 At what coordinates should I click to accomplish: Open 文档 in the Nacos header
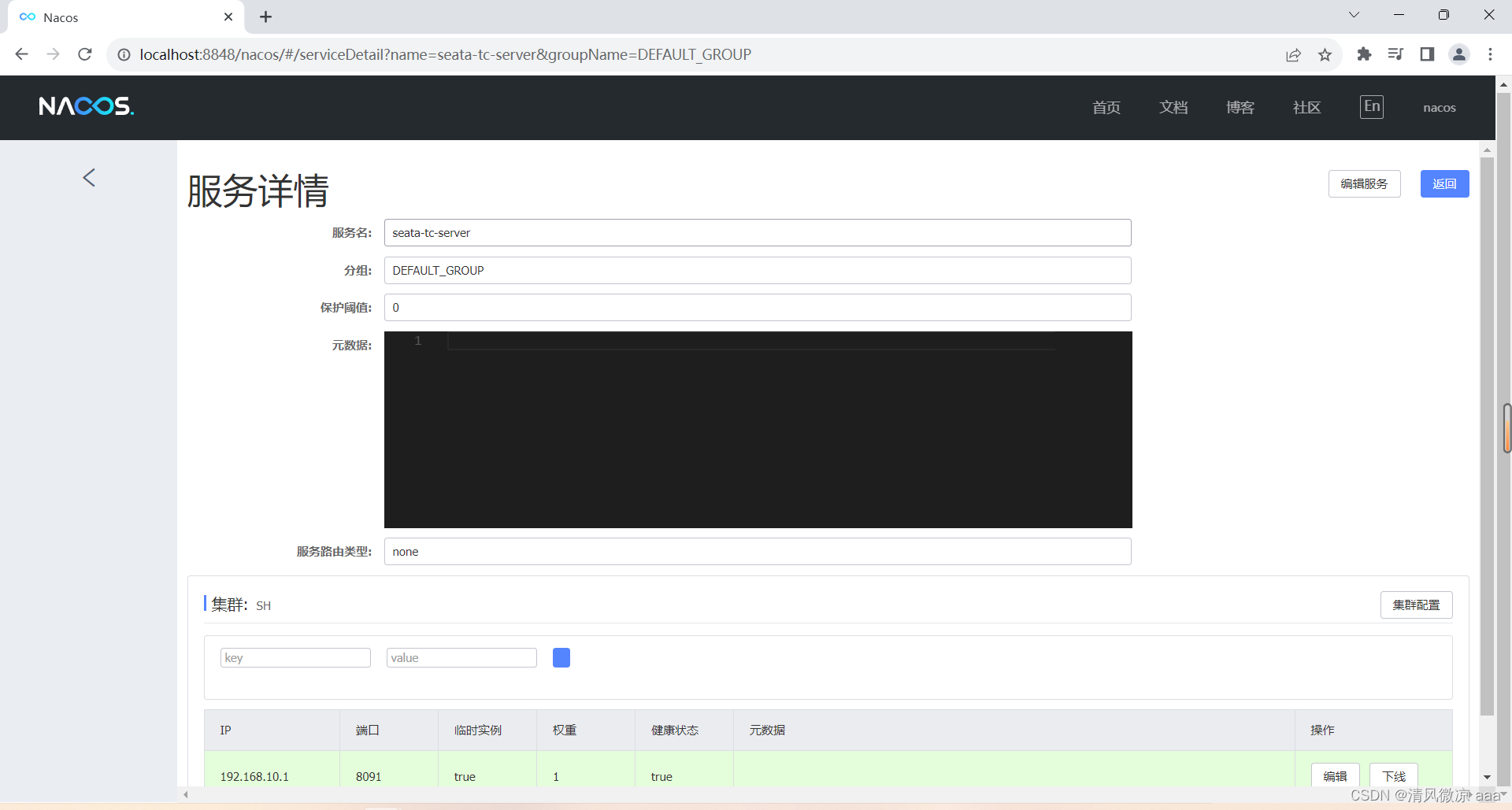(x=1173, y=107)
